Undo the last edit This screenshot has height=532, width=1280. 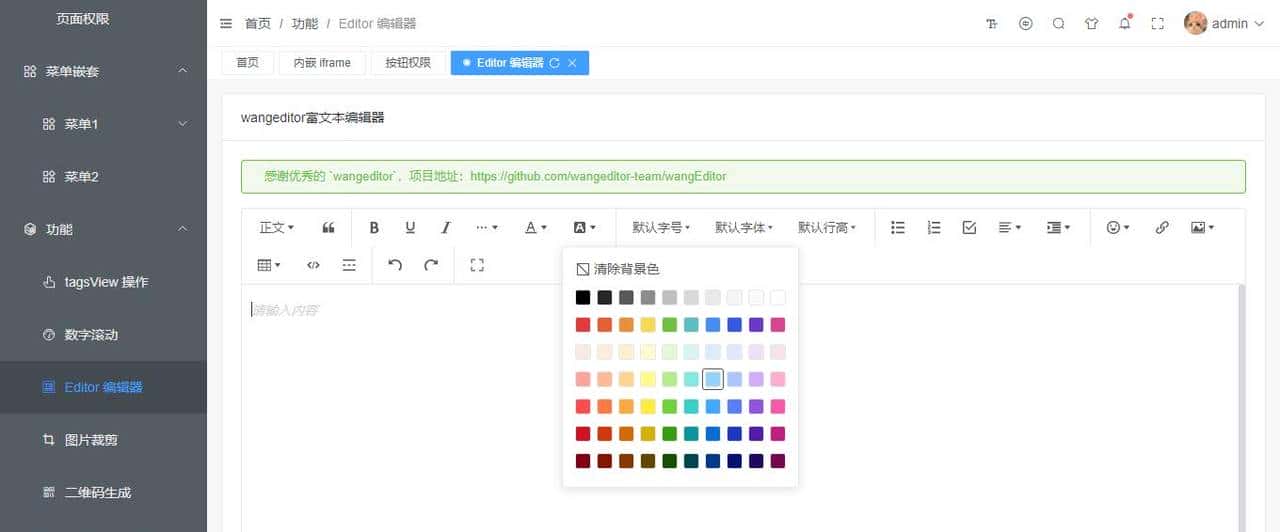(x=395, y=265)
